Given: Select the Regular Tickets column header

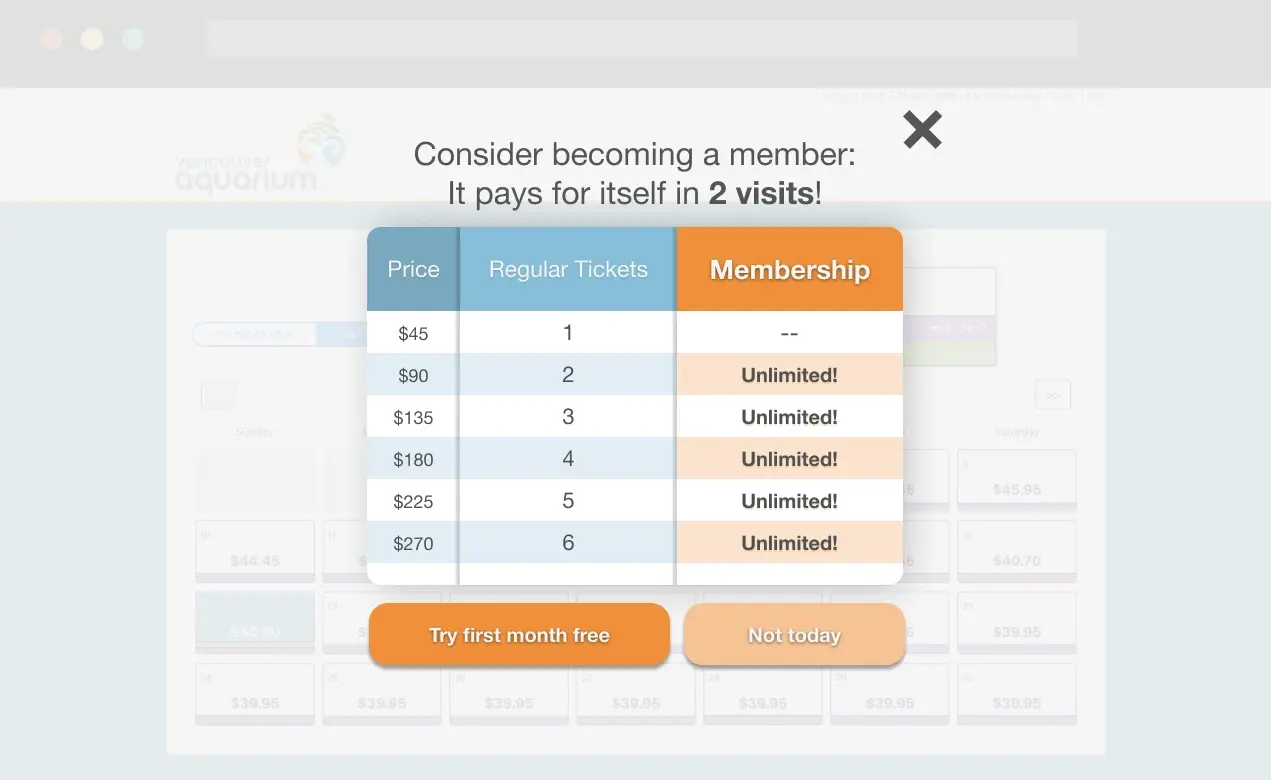Looking at the screenshot, I should point(567,269).
